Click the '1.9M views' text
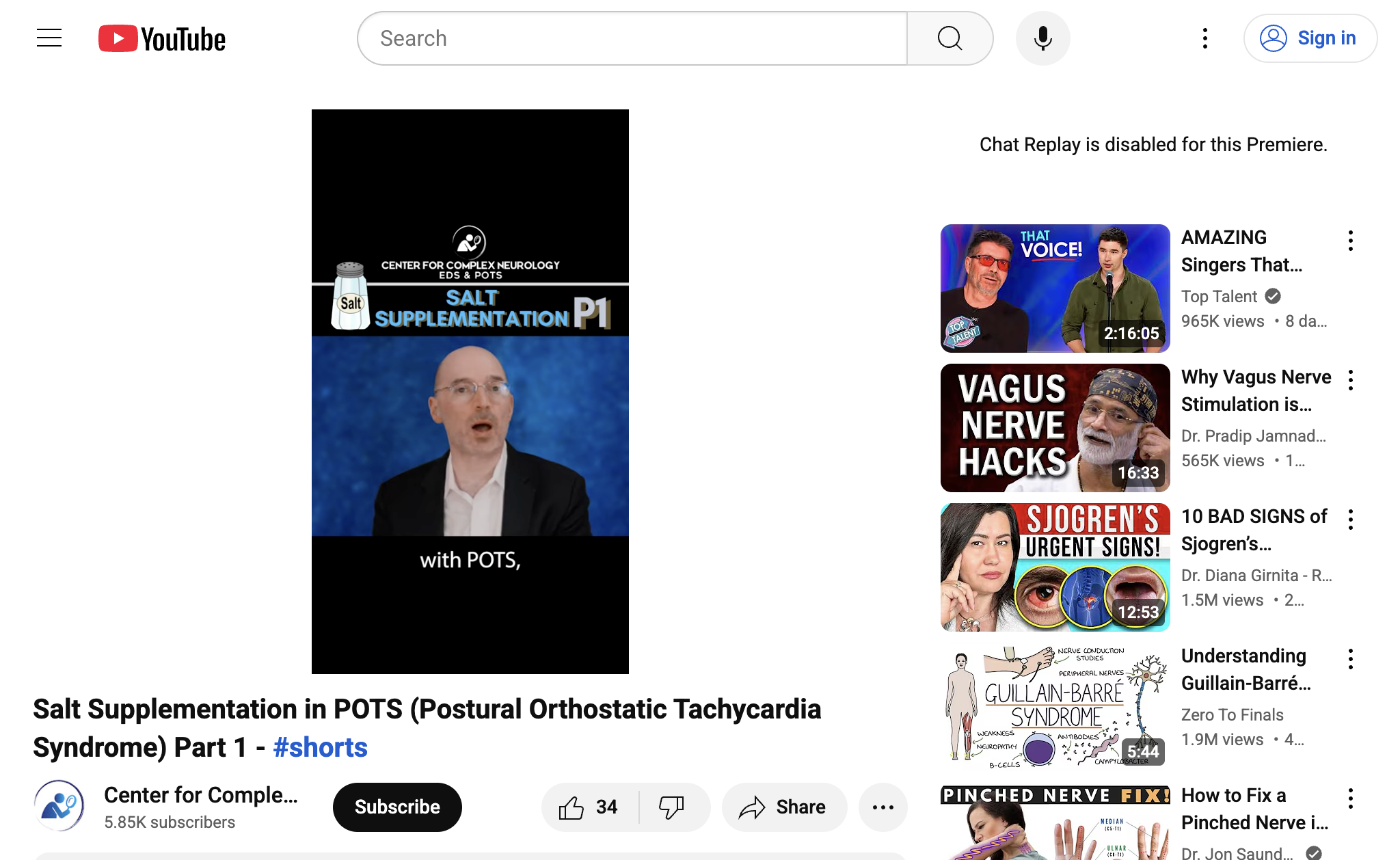The image size is (1400, 860). [x=1222, y=740]
